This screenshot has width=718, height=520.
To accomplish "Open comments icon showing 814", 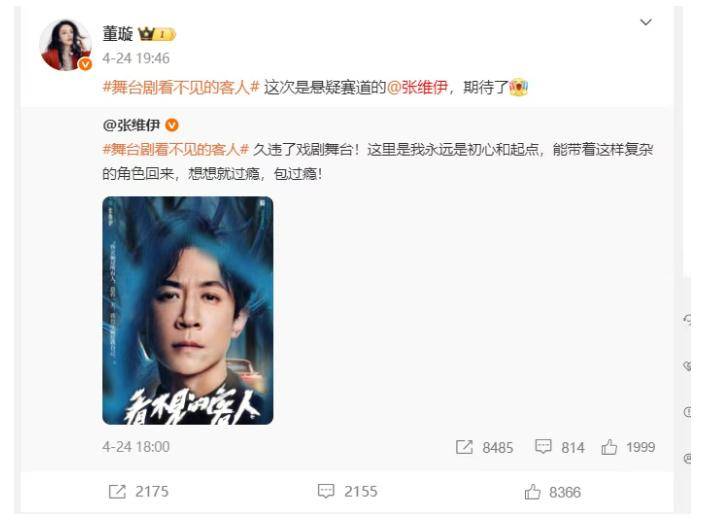I will coord(543,446).
